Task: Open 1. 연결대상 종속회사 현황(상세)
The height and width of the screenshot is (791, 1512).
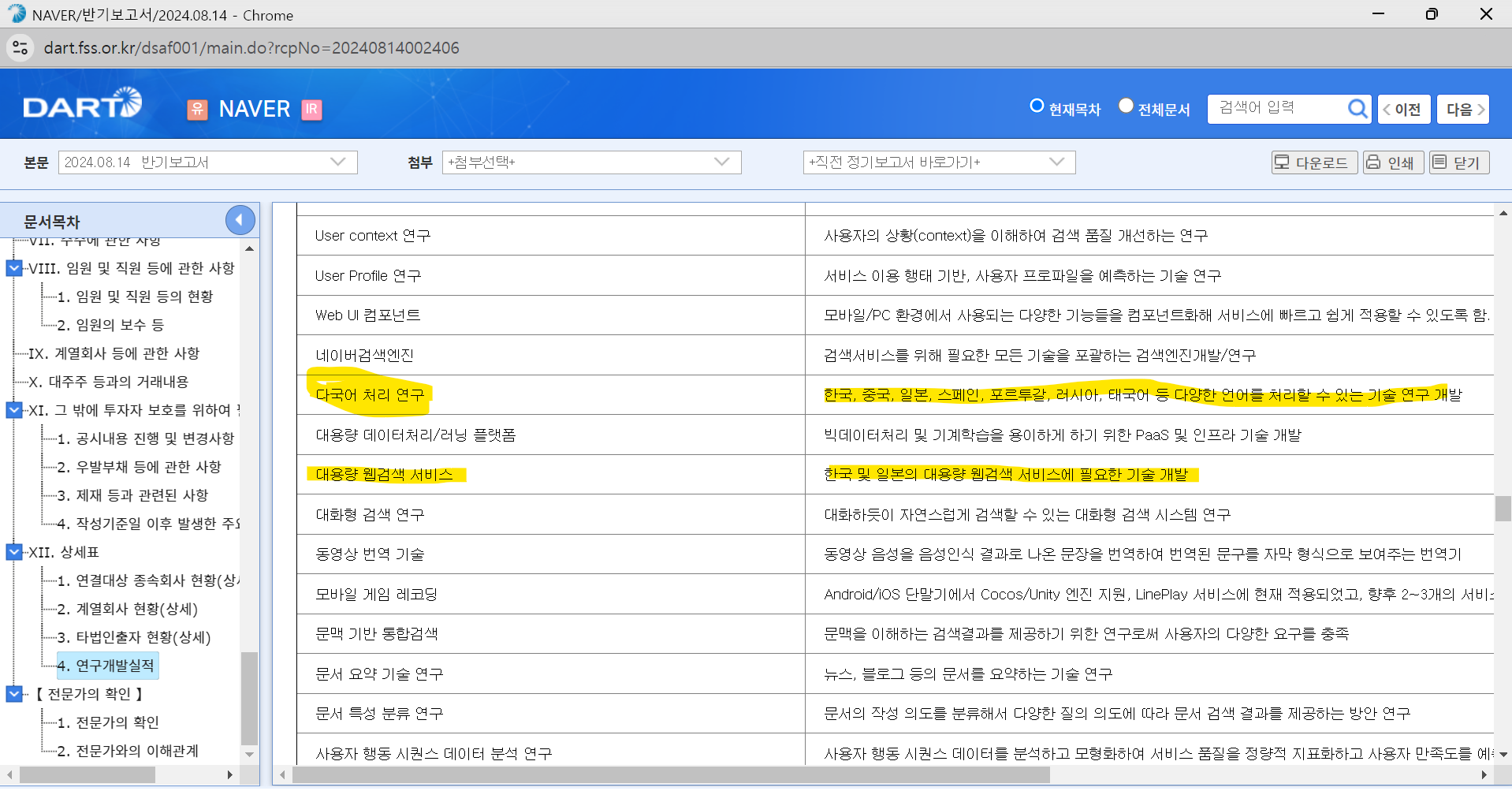Action: (x=148, y=580)
